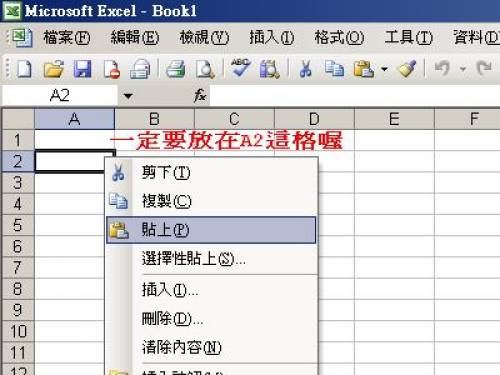Choose 刪除(D)... in context menu
This screenshot has height=375, width=500.
tap(211, 319)
